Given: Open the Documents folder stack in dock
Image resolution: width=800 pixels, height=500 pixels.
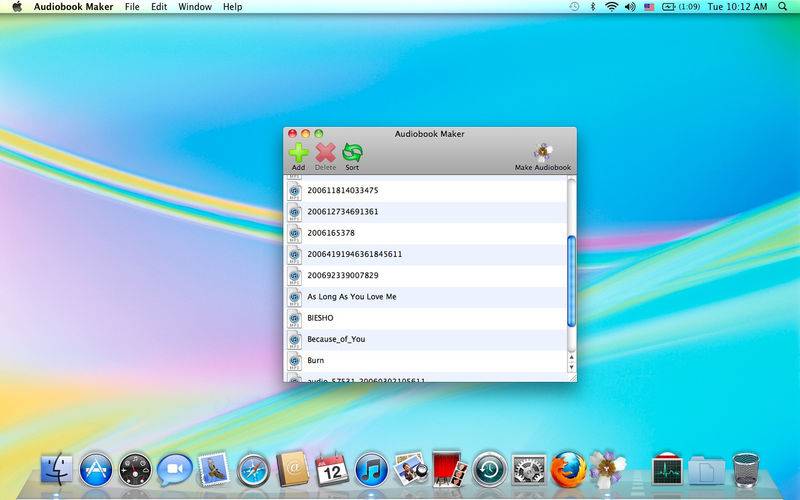Looking at the screenshot, I should [706, 470].
